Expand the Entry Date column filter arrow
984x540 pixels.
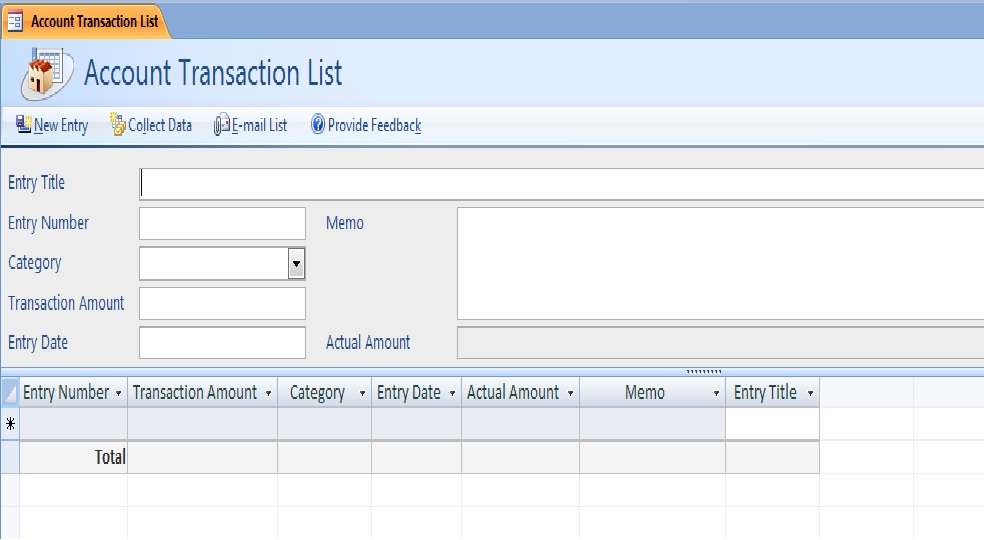(452, 394)
